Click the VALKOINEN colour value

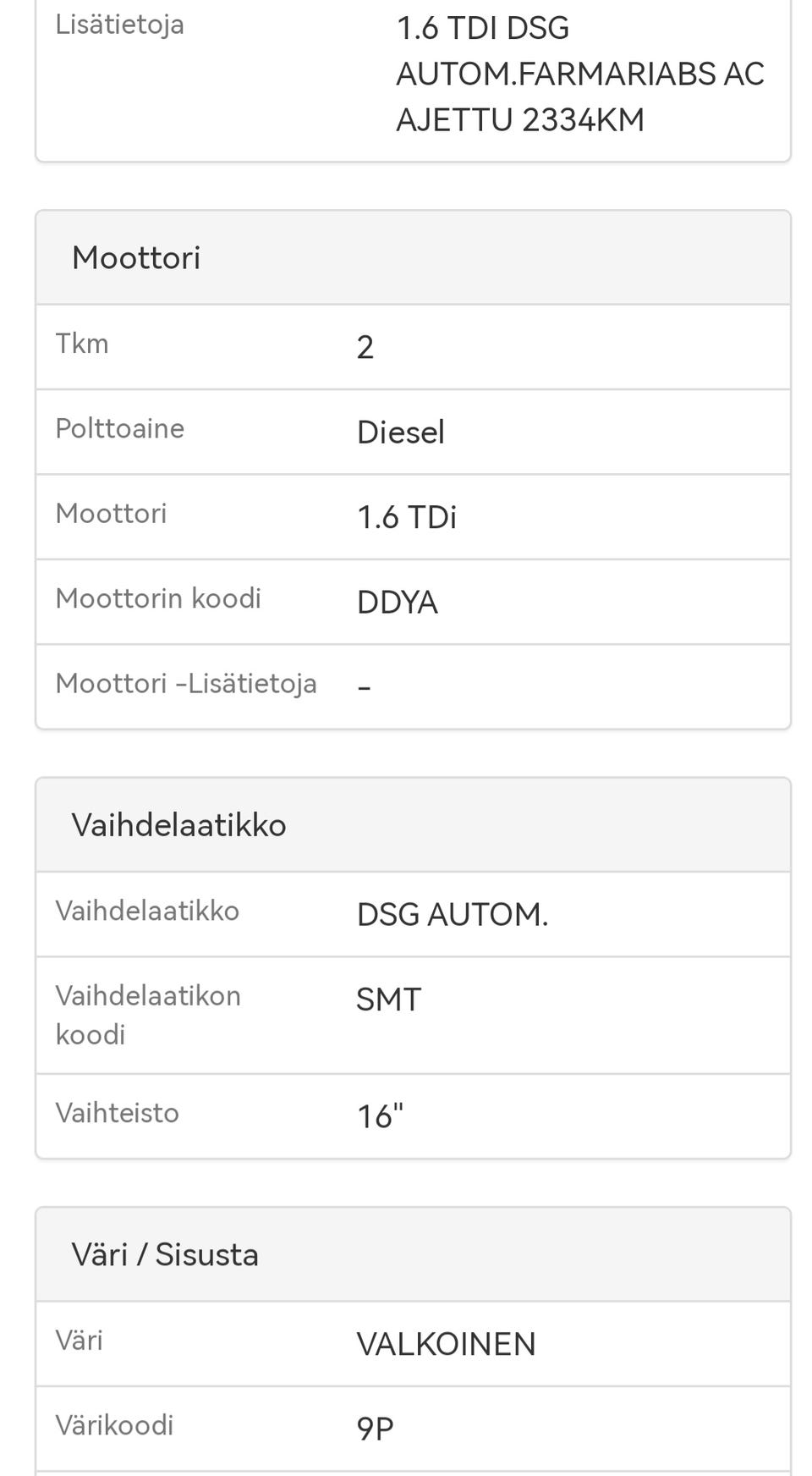446,1344
